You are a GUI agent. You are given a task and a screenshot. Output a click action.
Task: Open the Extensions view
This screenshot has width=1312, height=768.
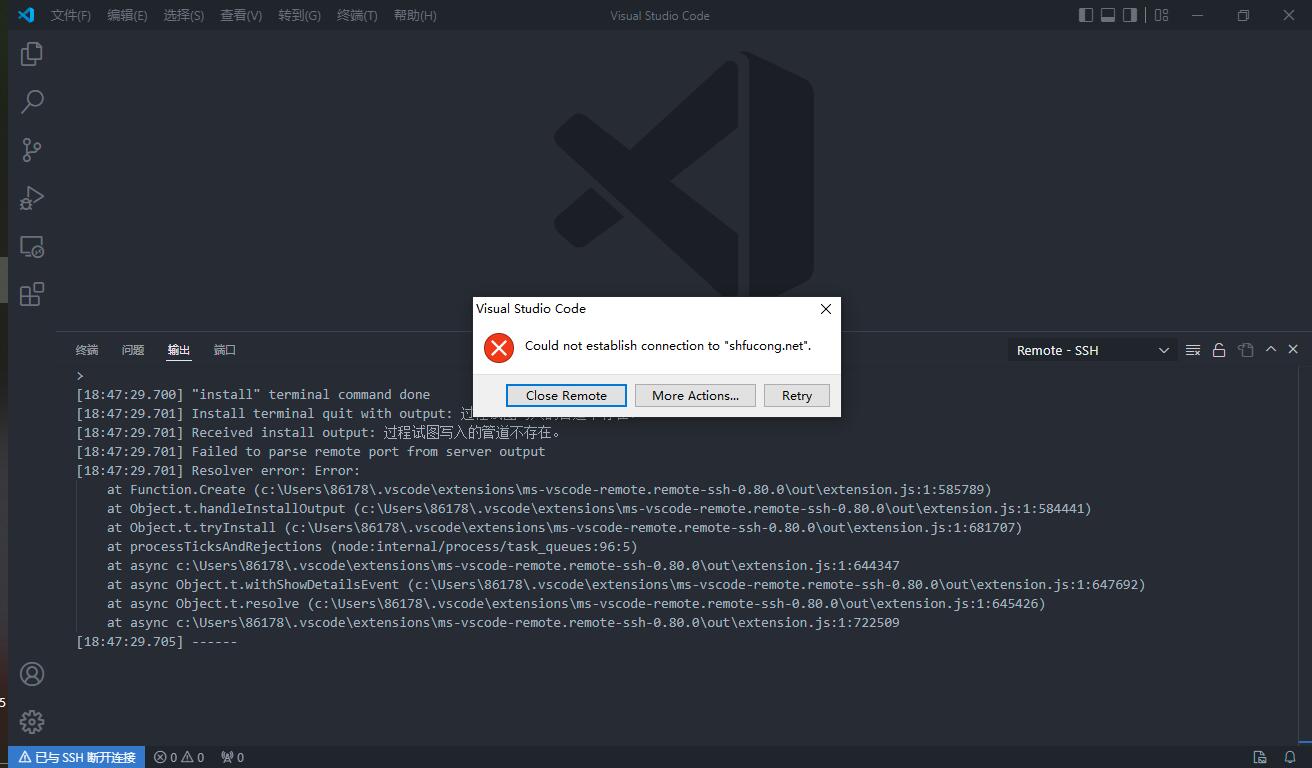(32, 294)
